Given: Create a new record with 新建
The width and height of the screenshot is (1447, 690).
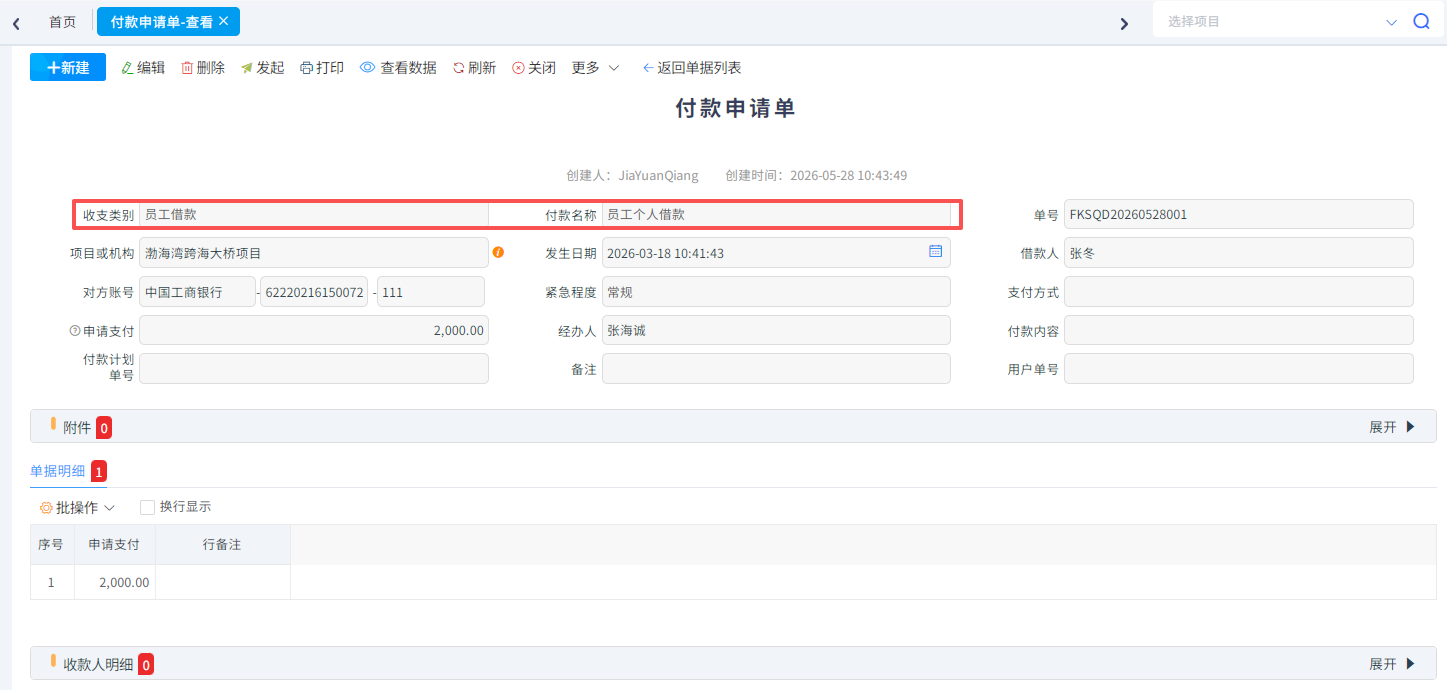Looking at the screenshot, I should click(x=68, y=67).
